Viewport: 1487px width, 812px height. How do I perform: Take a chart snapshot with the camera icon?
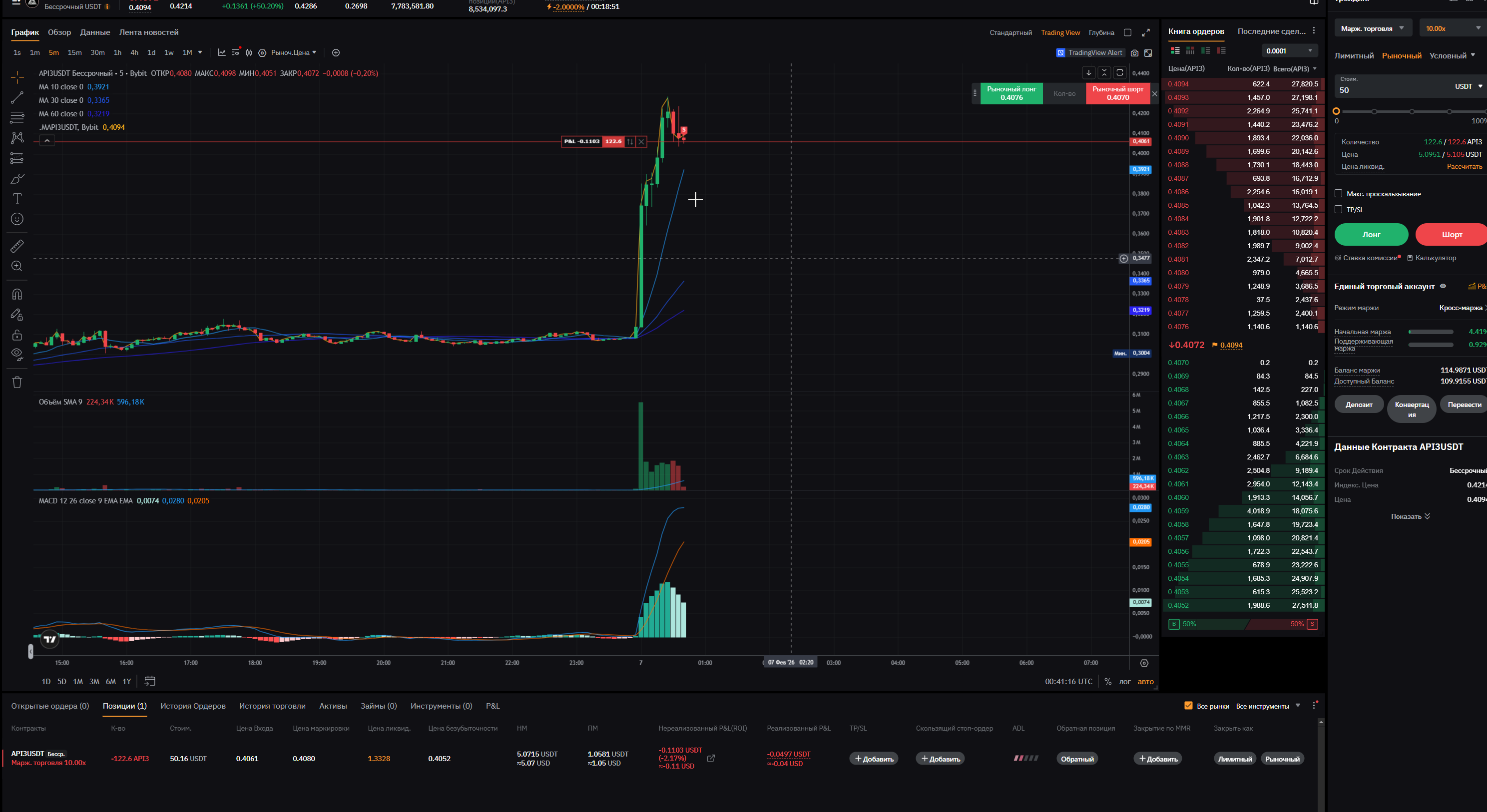click(1134, 53)
